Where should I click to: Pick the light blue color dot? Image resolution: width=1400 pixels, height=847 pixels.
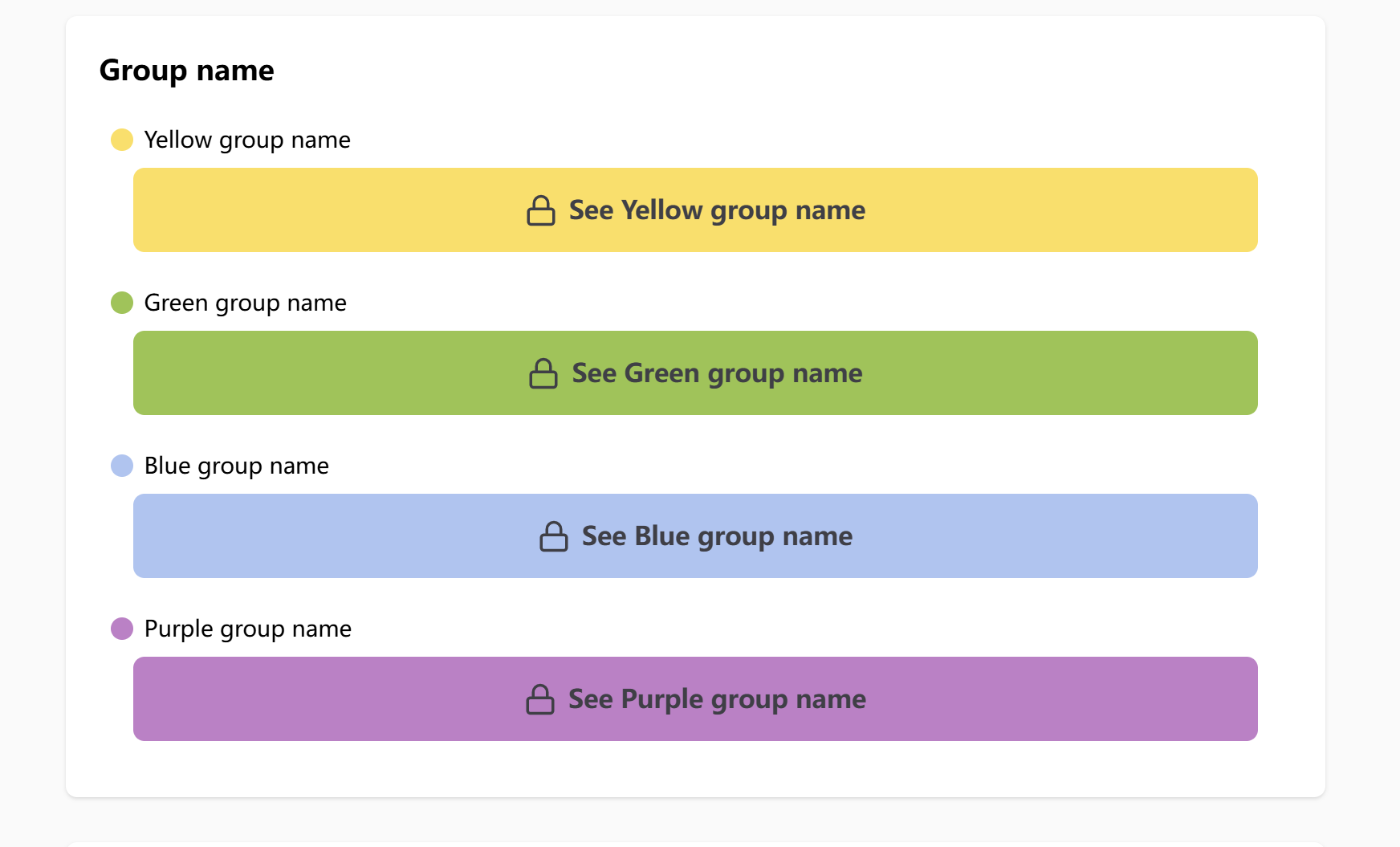coord(122,466)
